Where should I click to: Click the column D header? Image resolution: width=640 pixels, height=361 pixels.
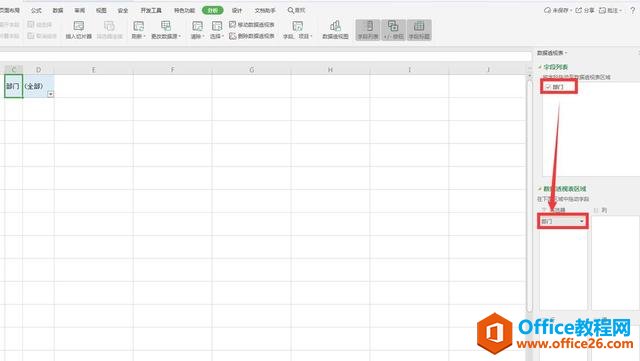[38, 70]
